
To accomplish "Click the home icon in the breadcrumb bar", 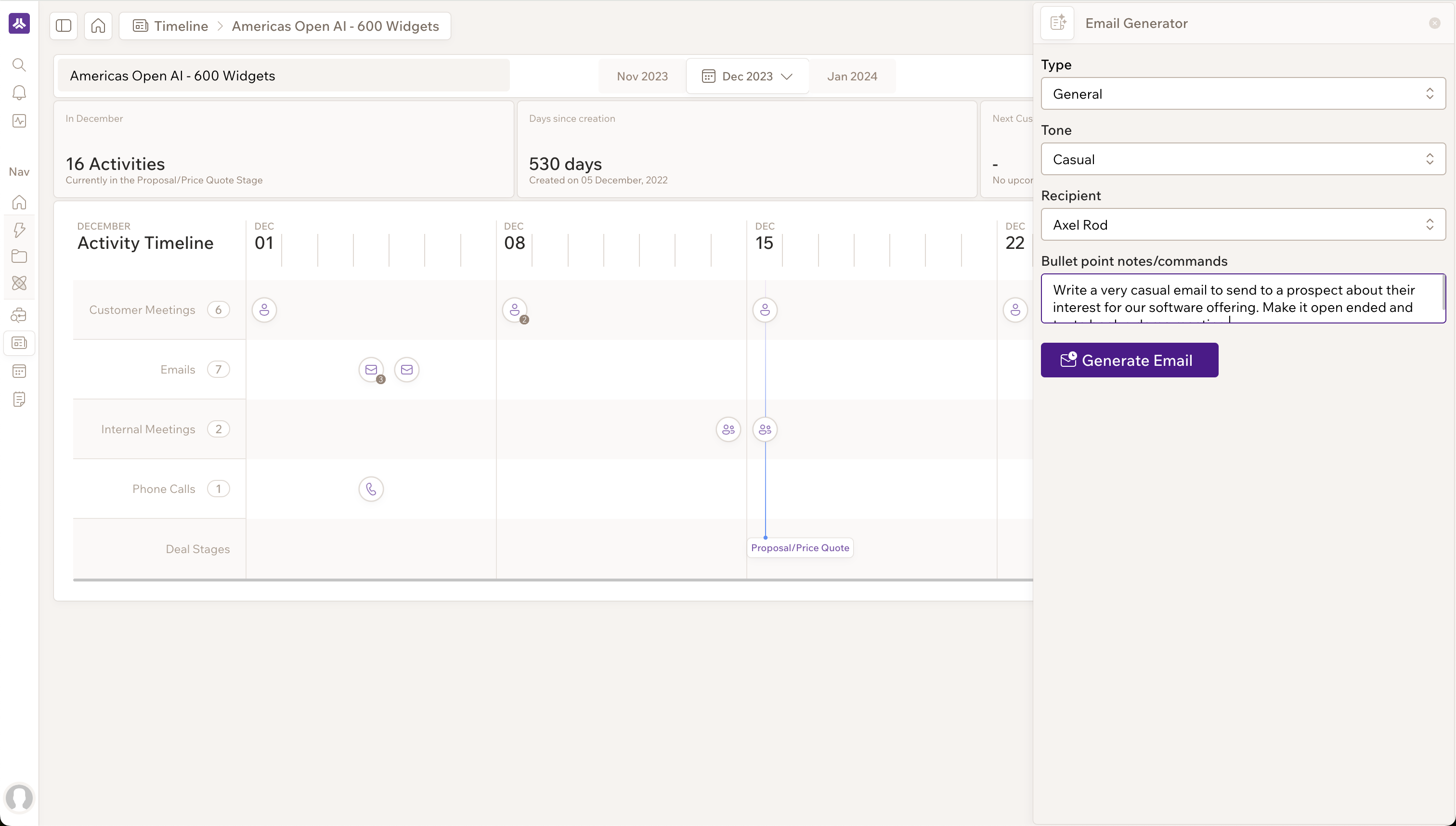I will (98, 26).
